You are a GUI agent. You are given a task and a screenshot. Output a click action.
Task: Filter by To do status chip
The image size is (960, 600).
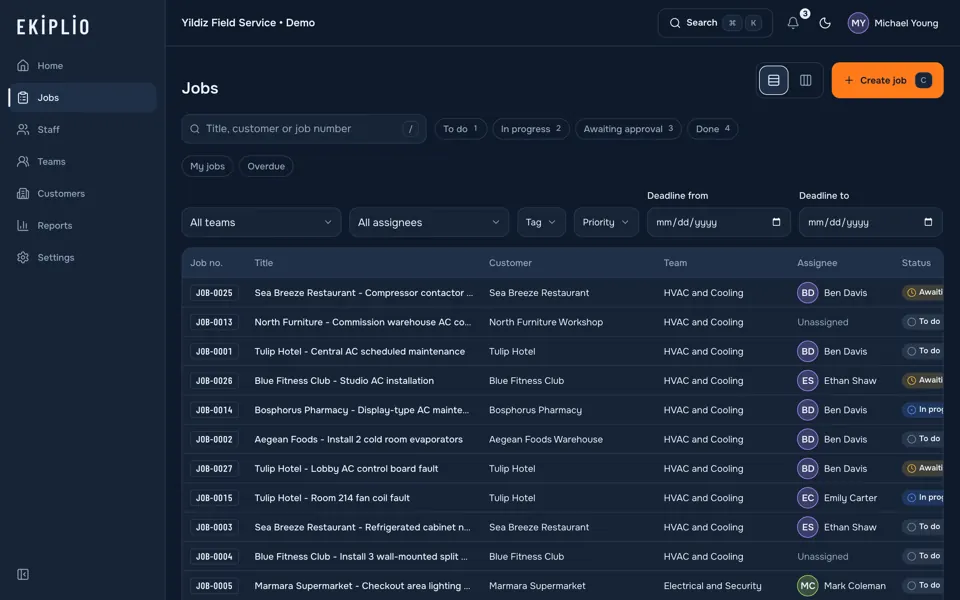tap(460, 129)
